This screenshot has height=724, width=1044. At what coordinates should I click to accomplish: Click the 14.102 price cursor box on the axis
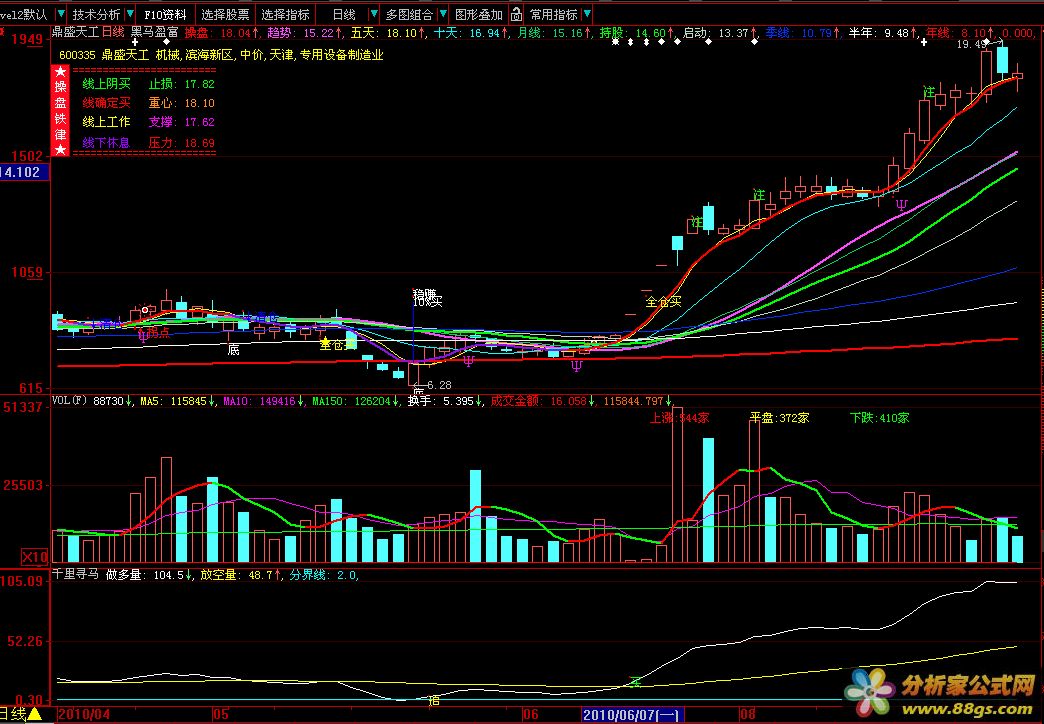pos(24,173)
